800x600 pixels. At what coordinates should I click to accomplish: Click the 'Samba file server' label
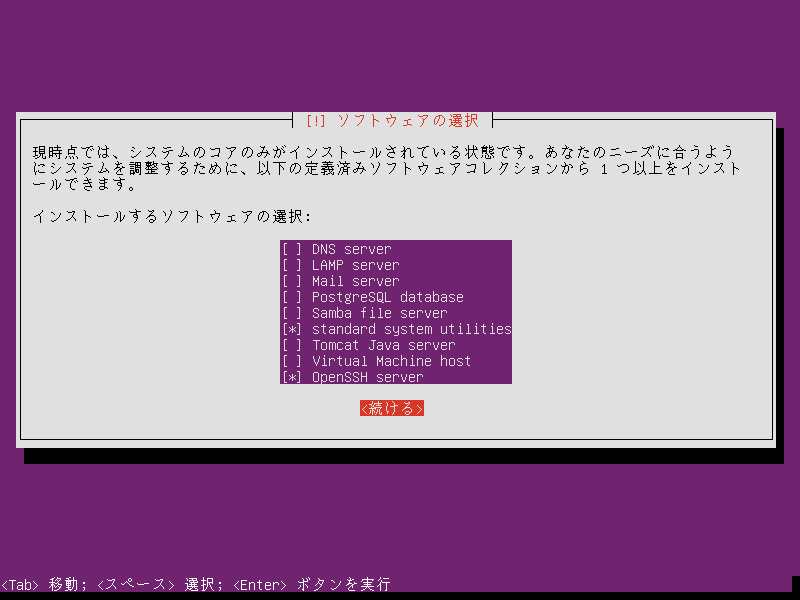380,313
